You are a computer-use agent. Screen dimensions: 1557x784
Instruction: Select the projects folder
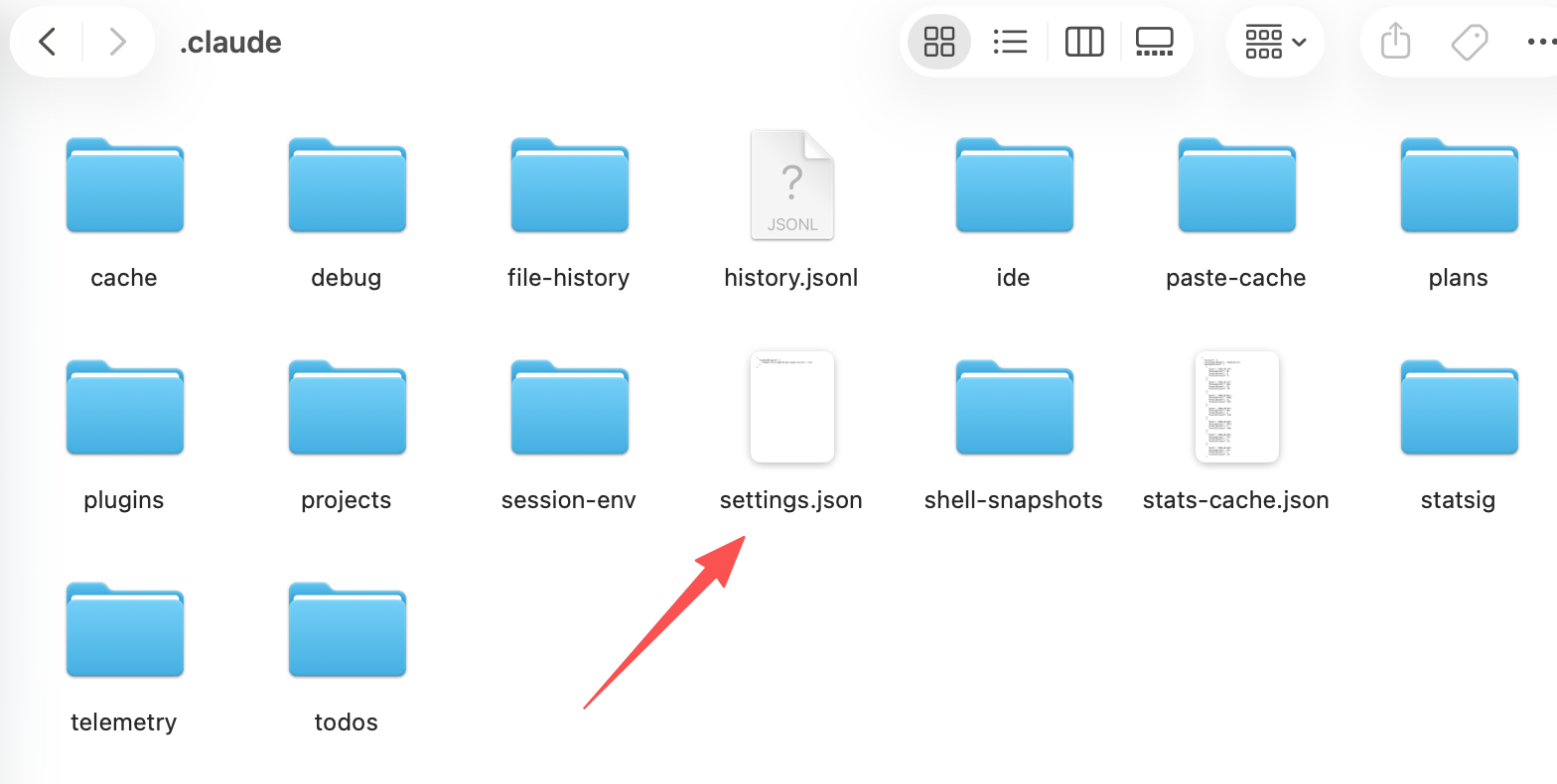point(347,407)
